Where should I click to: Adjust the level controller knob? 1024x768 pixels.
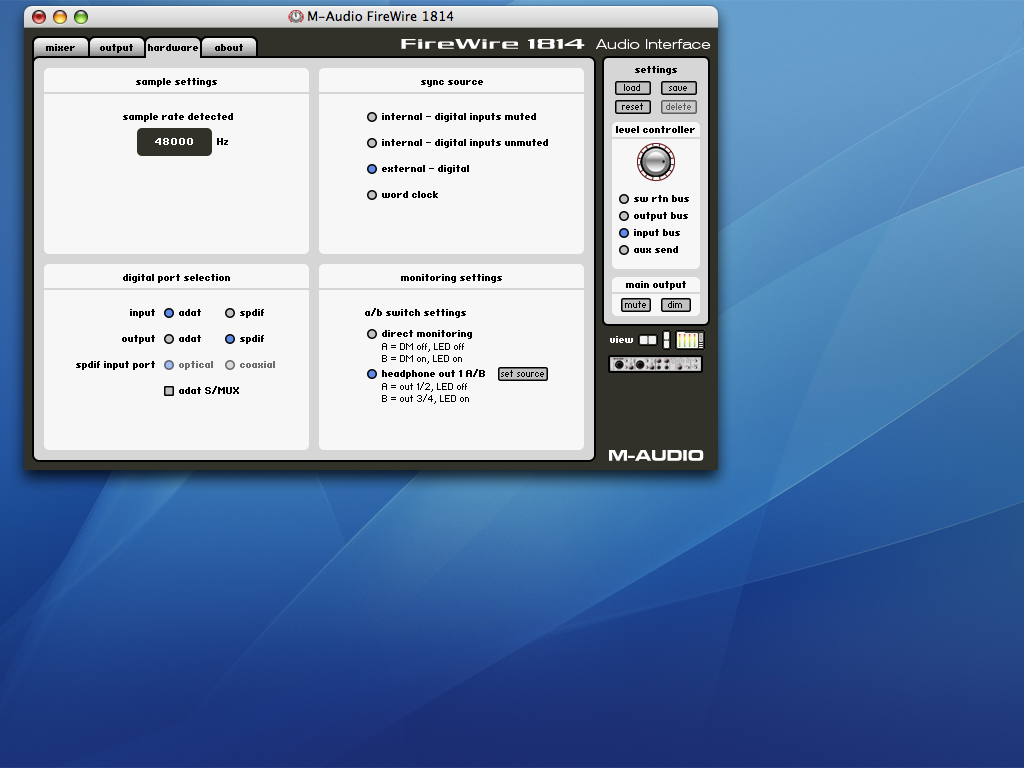click(x=655, y=162)
